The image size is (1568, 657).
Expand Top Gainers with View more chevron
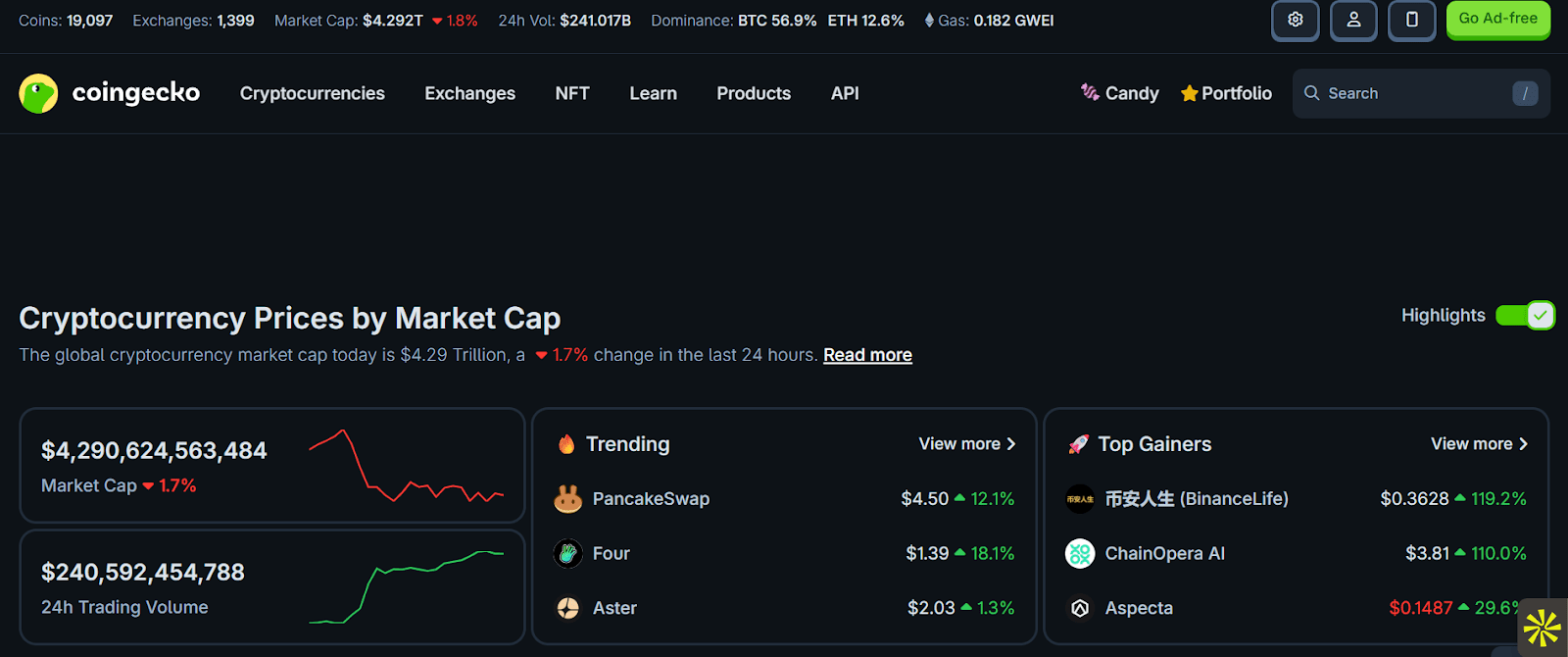pyautogui.click(x=1523, y=444)
